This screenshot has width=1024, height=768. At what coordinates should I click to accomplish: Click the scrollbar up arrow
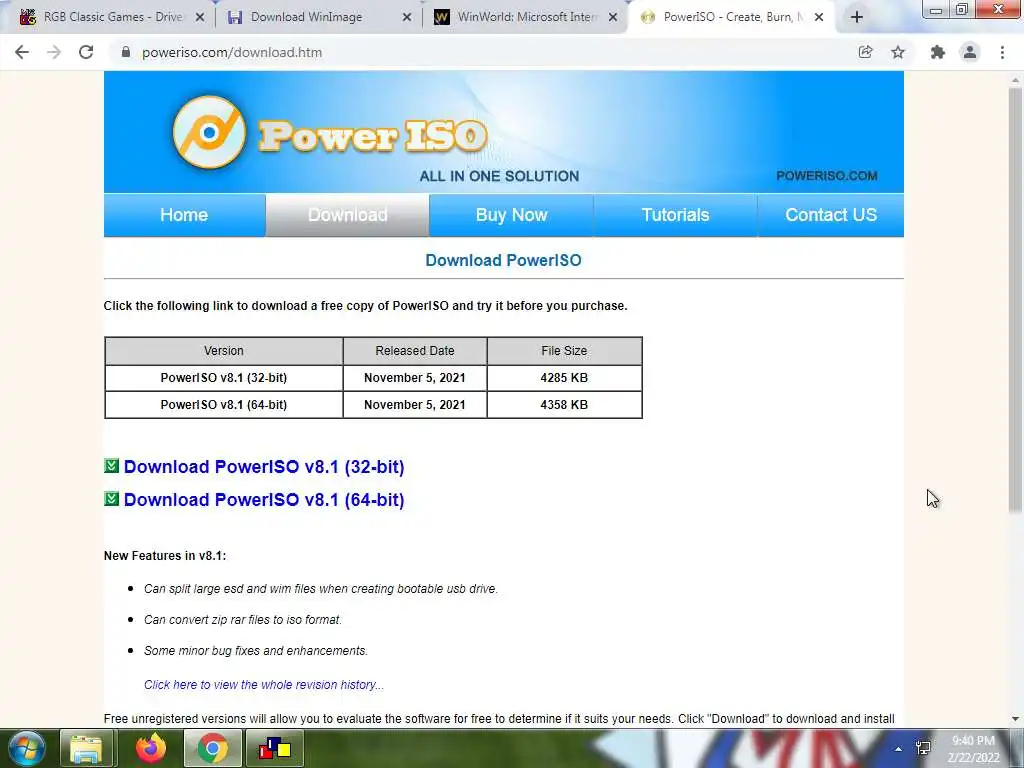[1015, 80]
